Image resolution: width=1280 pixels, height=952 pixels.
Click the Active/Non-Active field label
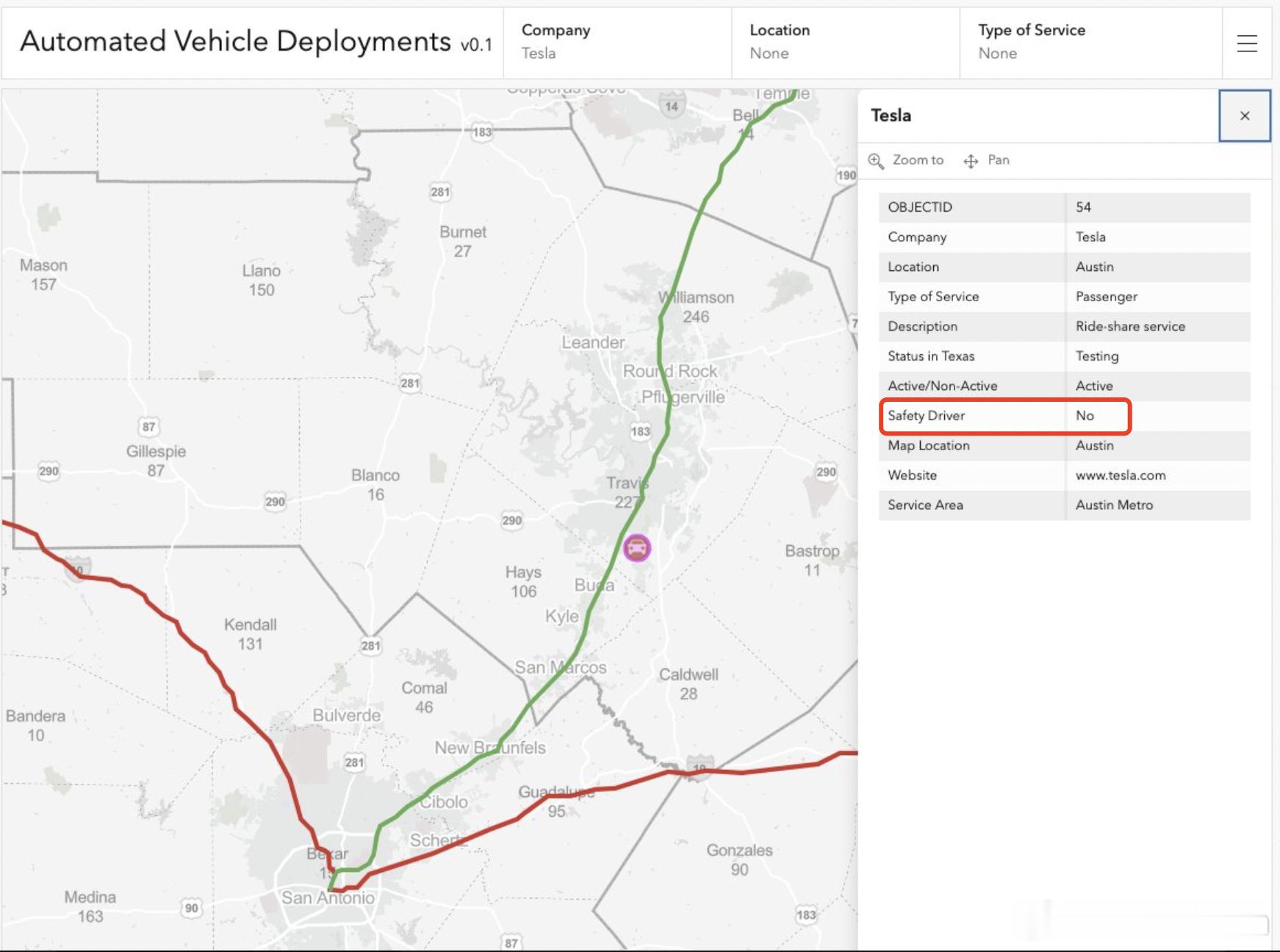click(x=943, y=386)
